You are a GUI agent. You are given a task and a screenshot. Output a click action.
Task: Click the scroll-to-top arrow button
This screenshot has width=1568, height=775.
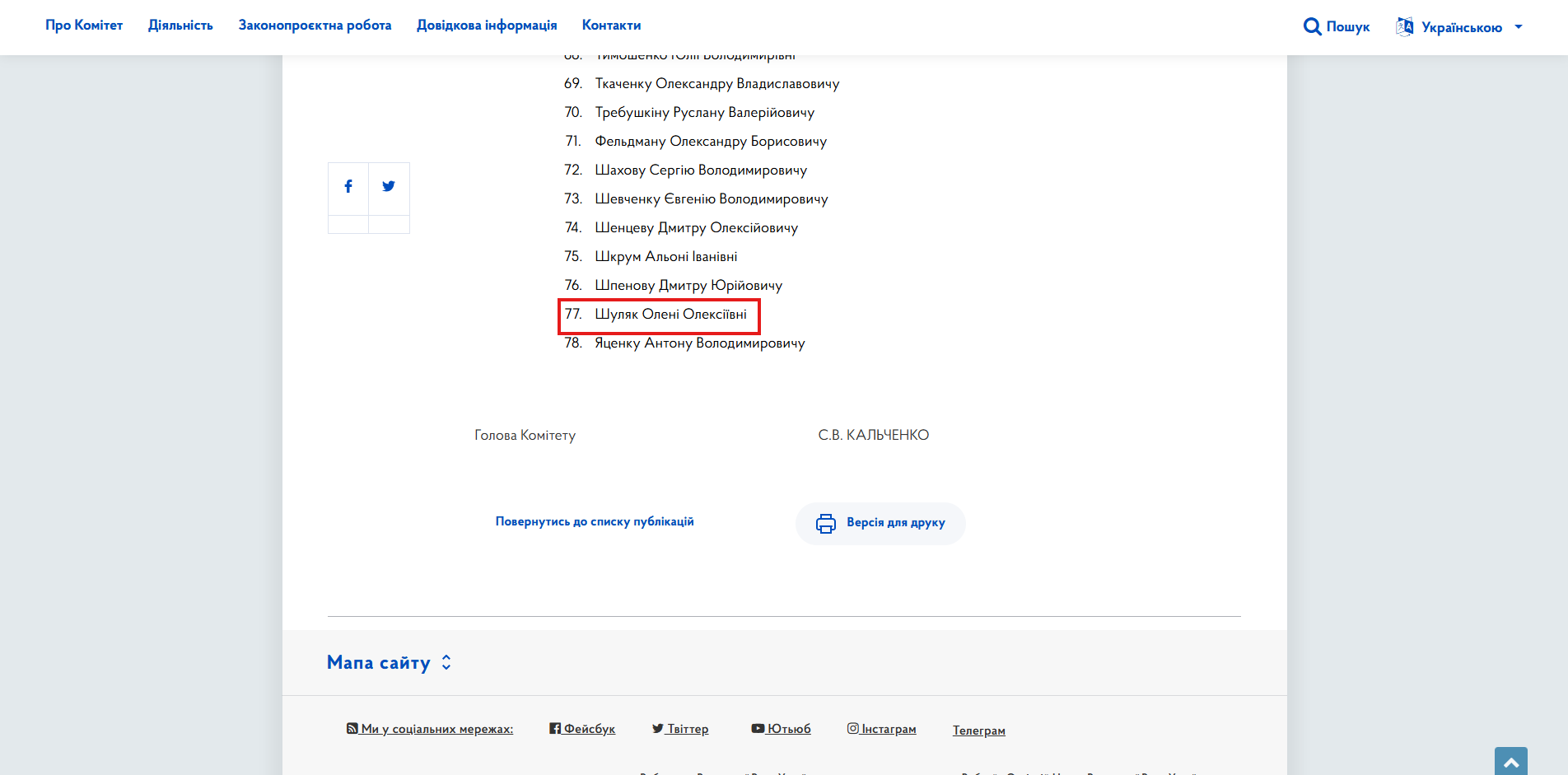pyautogui.click(x=1511, y=761)
